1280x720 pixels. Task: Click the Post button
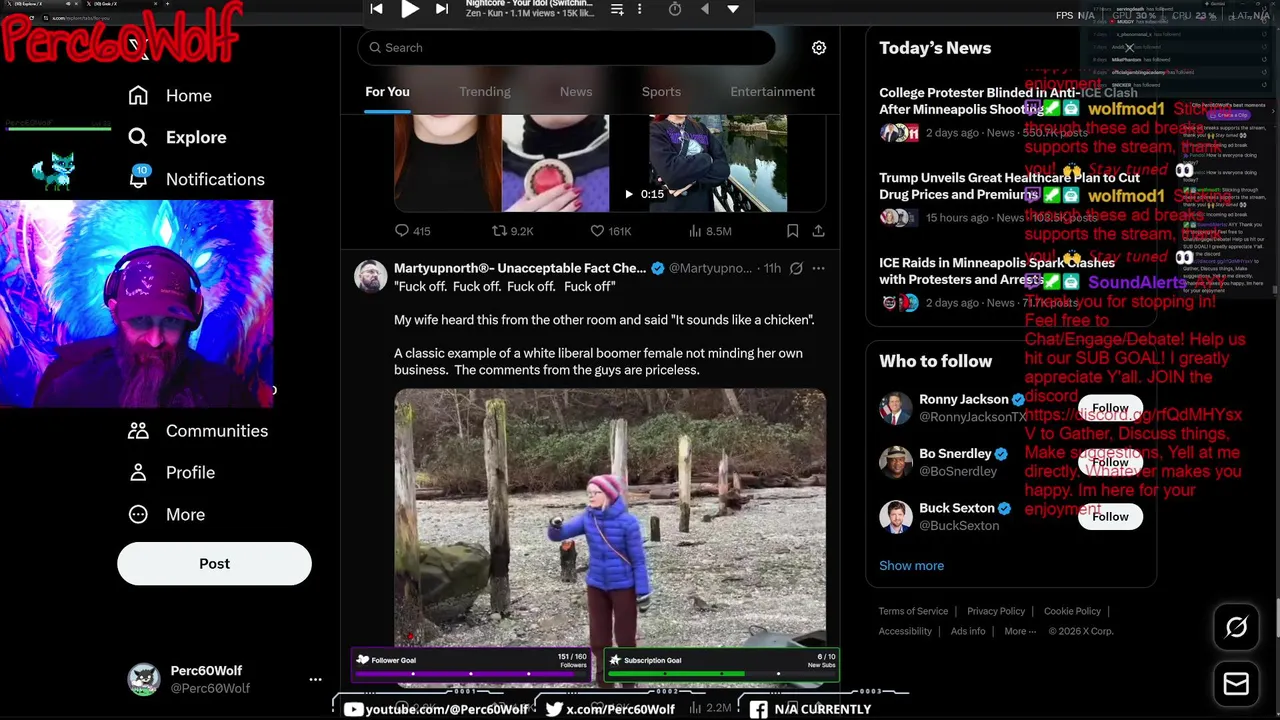pyautogui.click(x=214, y=564)
